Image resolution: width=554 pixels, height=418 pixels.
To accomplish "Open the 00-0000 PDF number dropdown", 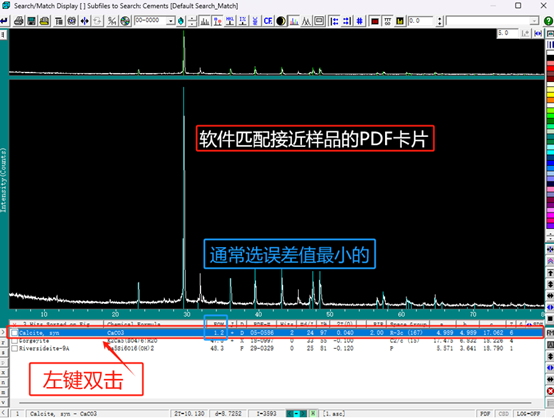I will pyautogui.click(x=171, y=21).
